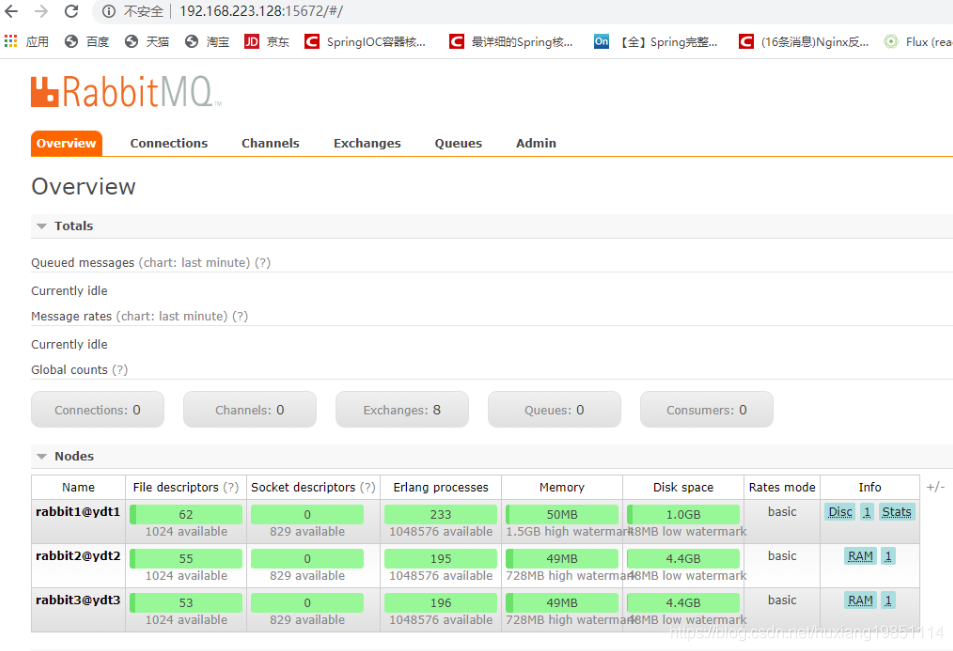Screen dimensions: 953x651
Task: Click the Connections: 0 count button
Action: pos(97,410)
